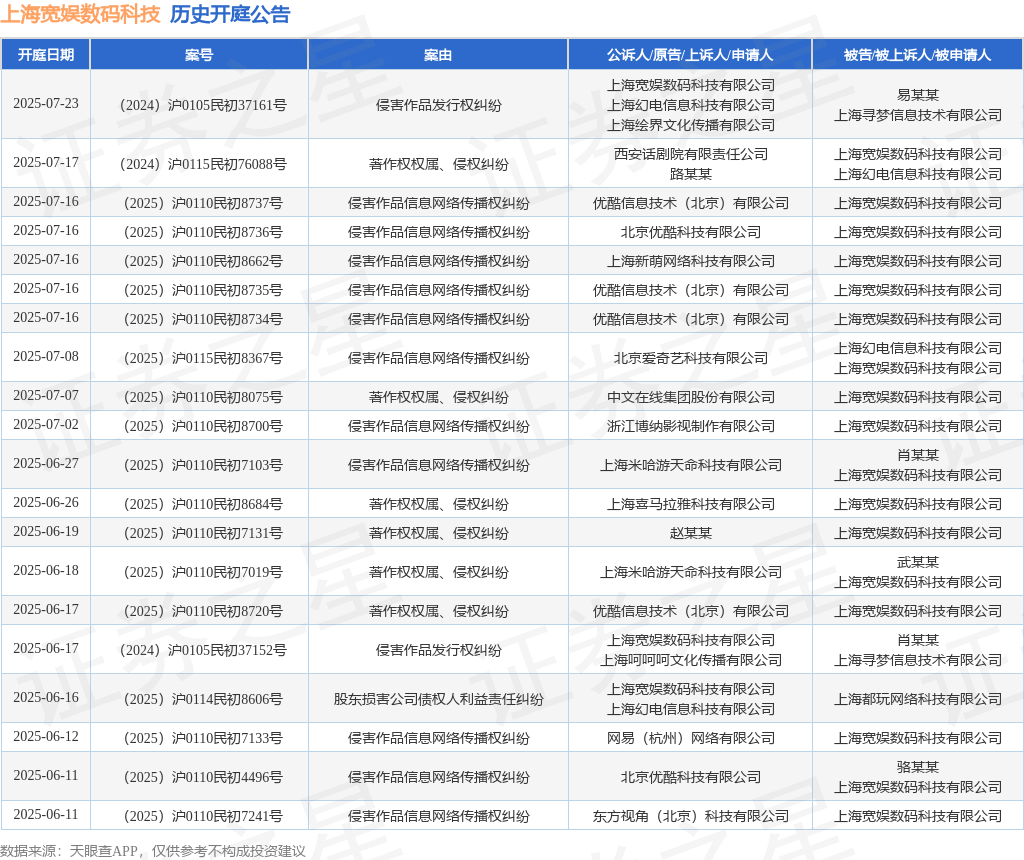
Task: Click plaintiff 浙江博纳影视制作有限公司
Action: tap(691, 426)
